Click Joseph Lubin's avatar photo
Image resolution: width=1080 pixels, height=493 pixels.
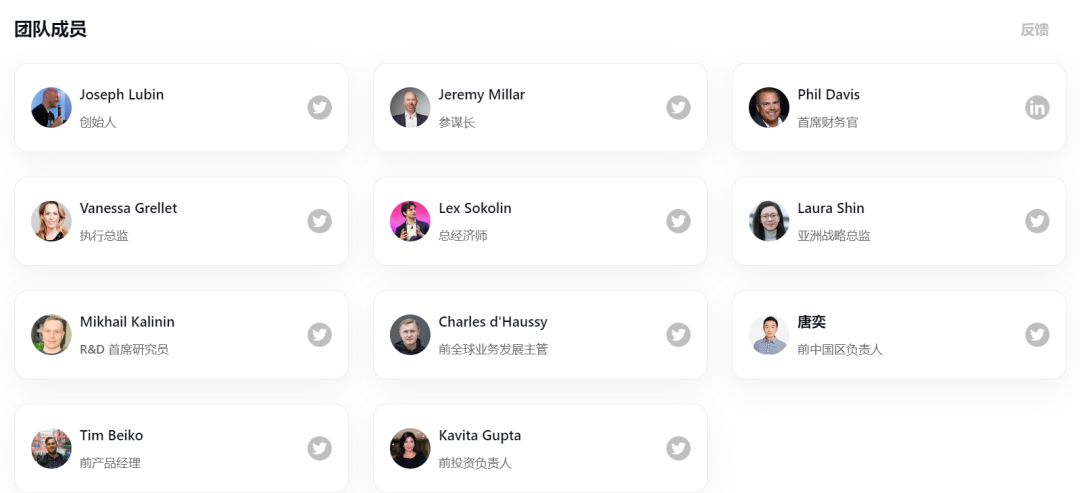(x=51, y=107)
